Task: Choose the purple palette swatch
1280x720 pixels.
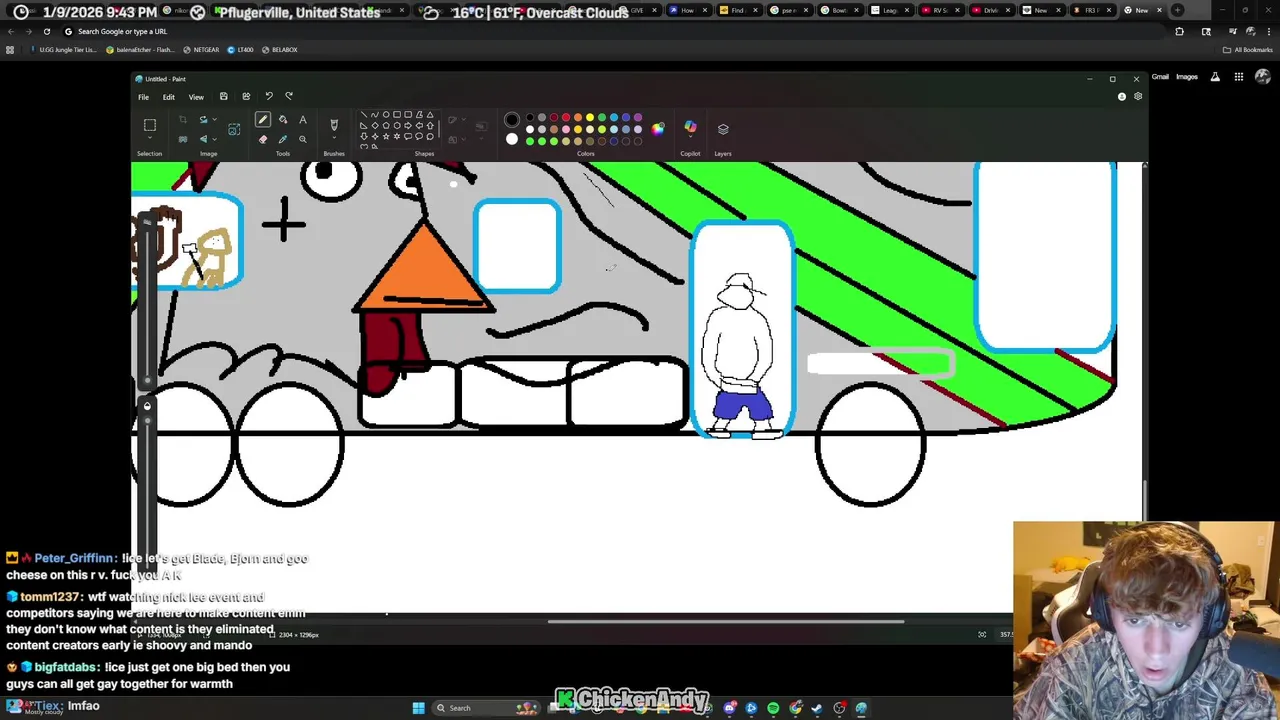Action: point(638,117)
